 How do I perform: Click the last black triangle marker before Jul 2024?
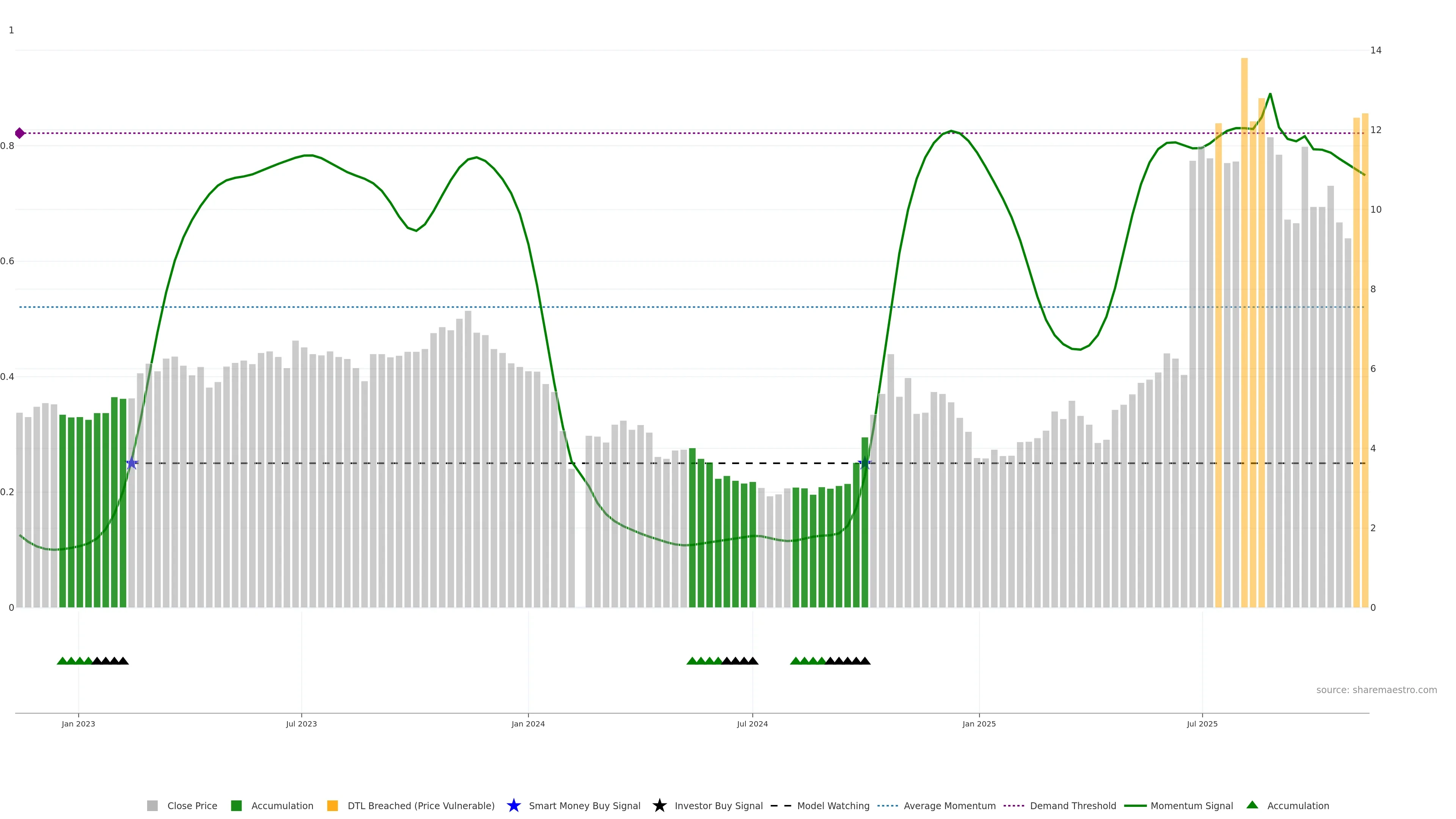(x=753, y=661)
